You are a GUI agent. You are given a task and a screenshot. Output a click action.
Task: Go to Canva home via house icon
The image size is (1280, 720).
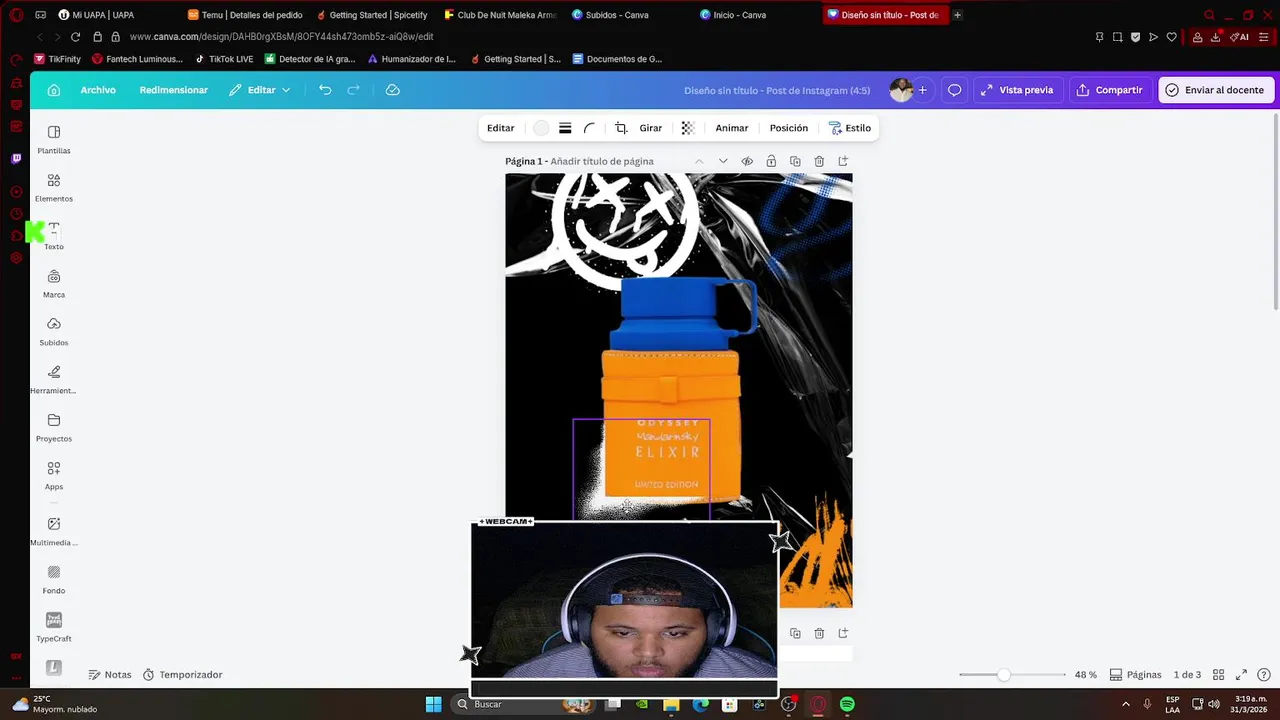tap(54, 90)
